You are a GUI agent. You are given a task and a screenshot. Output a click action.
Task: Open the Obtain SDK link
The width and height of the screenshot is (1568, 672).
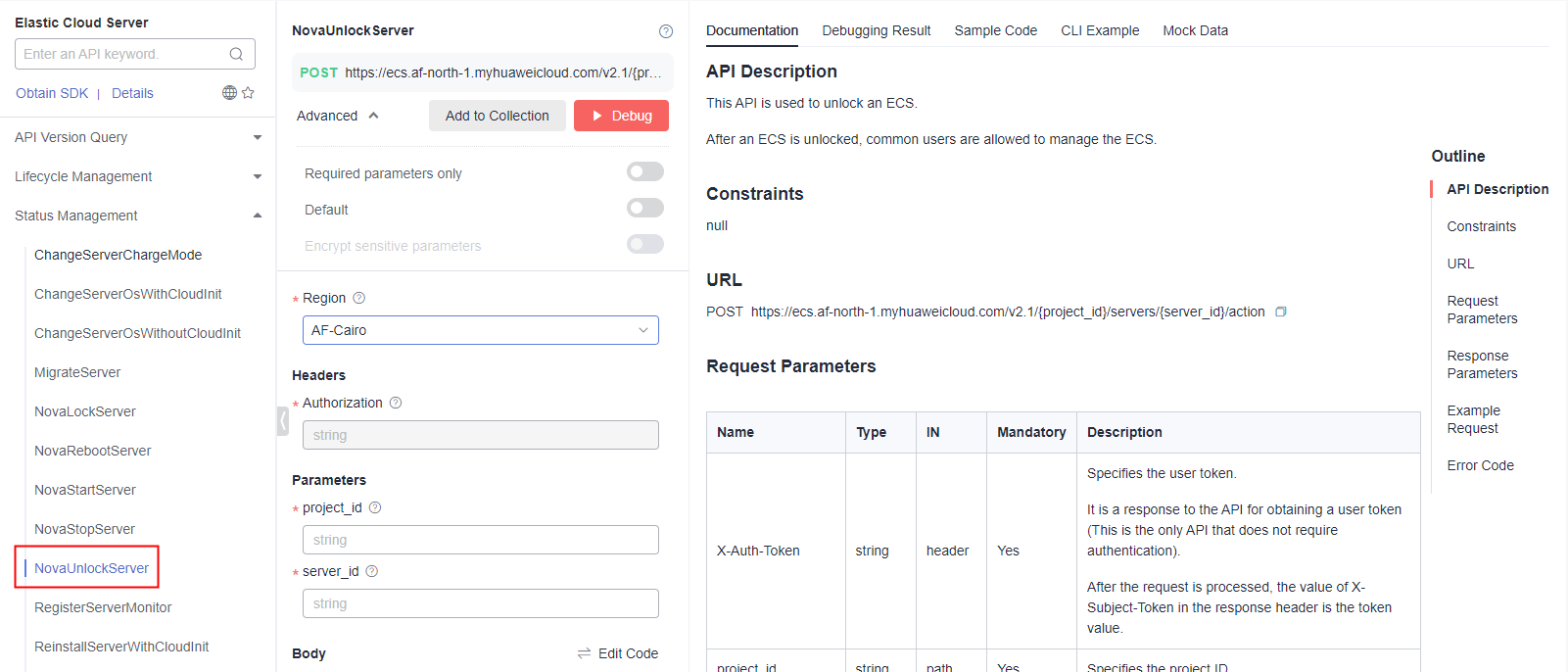pyautogui.click(x=52, y=93)
